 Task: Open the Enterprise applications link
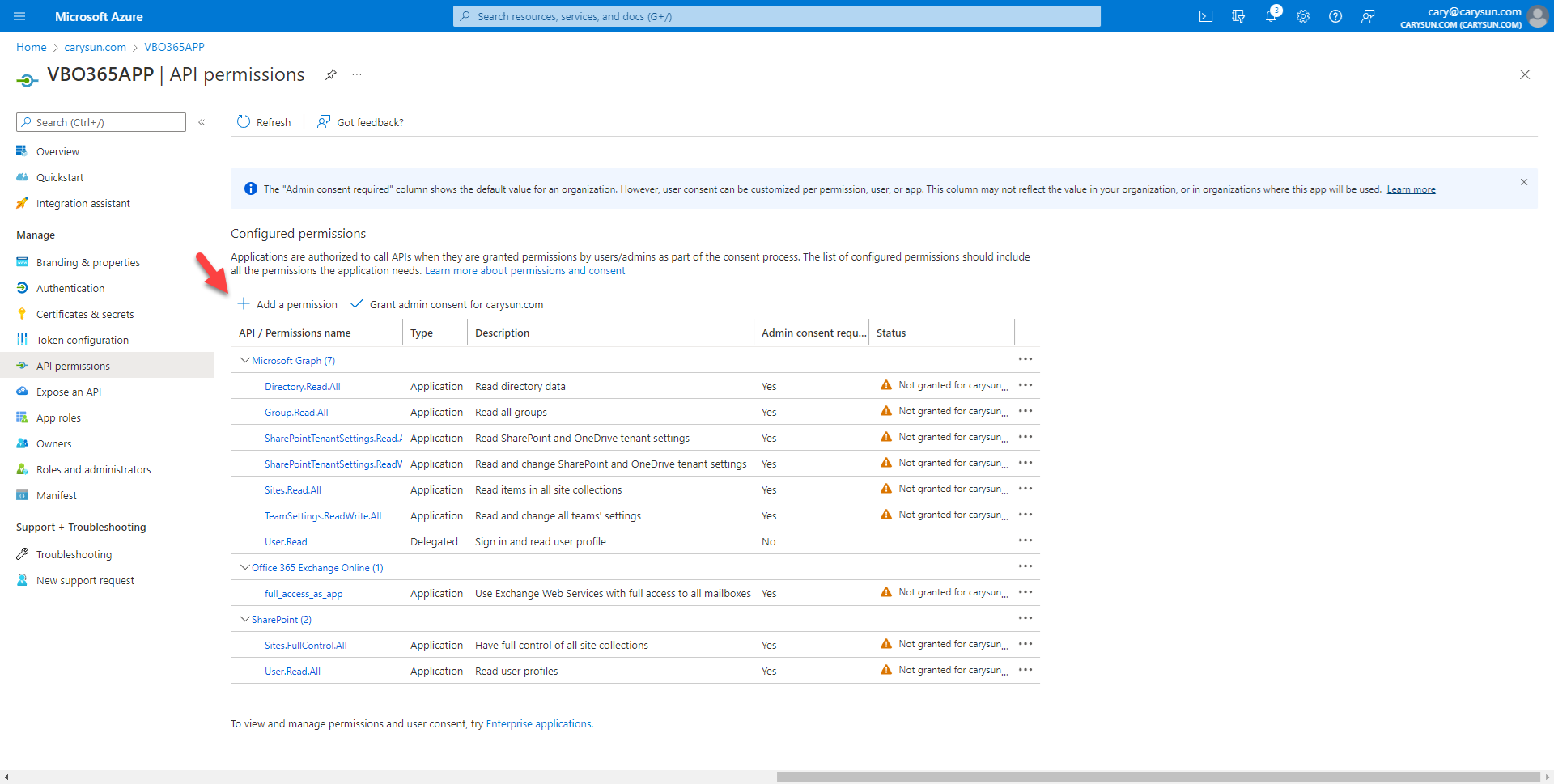point(538,724)
